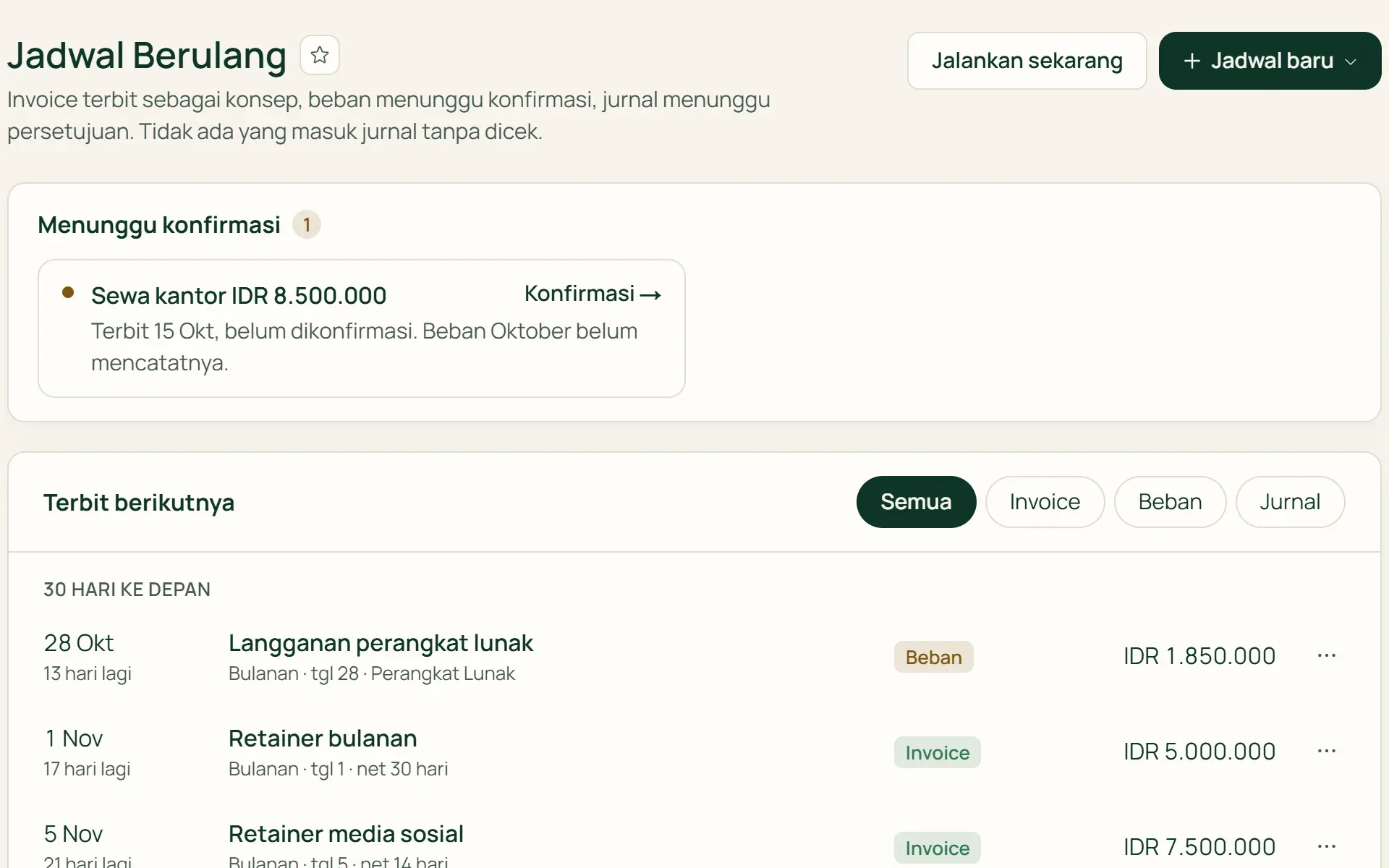Open the Sewa kantor IDR 8.500.000 card
The image size is (1389, 868).
tap(362, 328)
